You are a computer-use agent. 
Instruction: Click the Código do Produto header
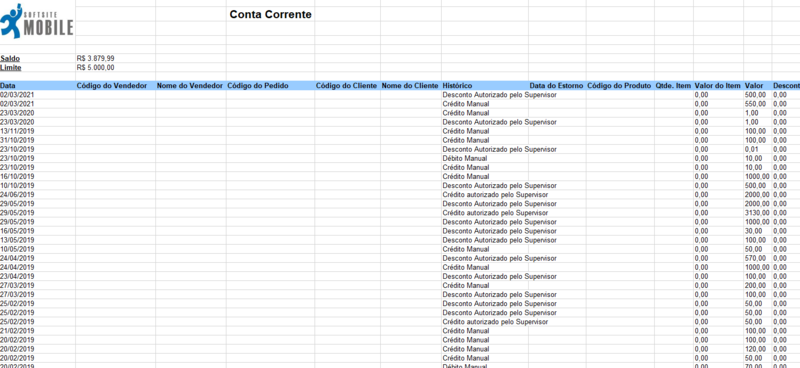tap(620, 86)
